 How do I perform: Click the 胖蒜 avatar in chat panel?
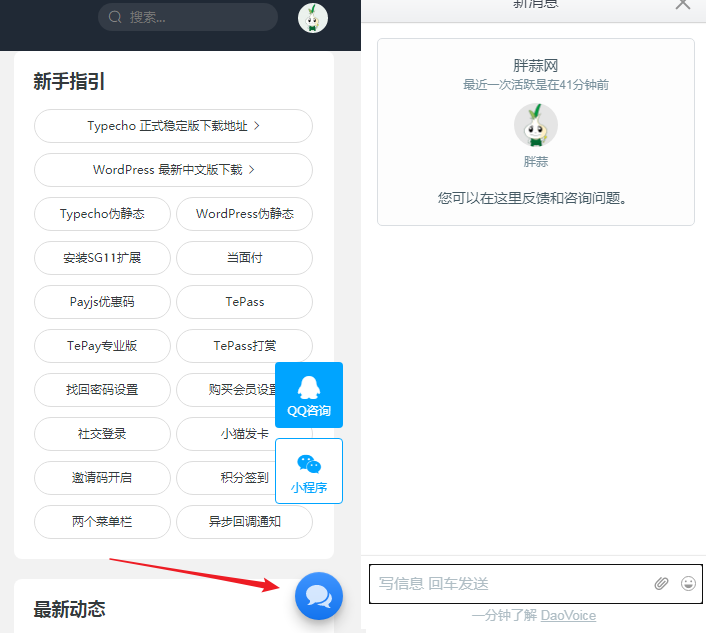coord(535,125)
